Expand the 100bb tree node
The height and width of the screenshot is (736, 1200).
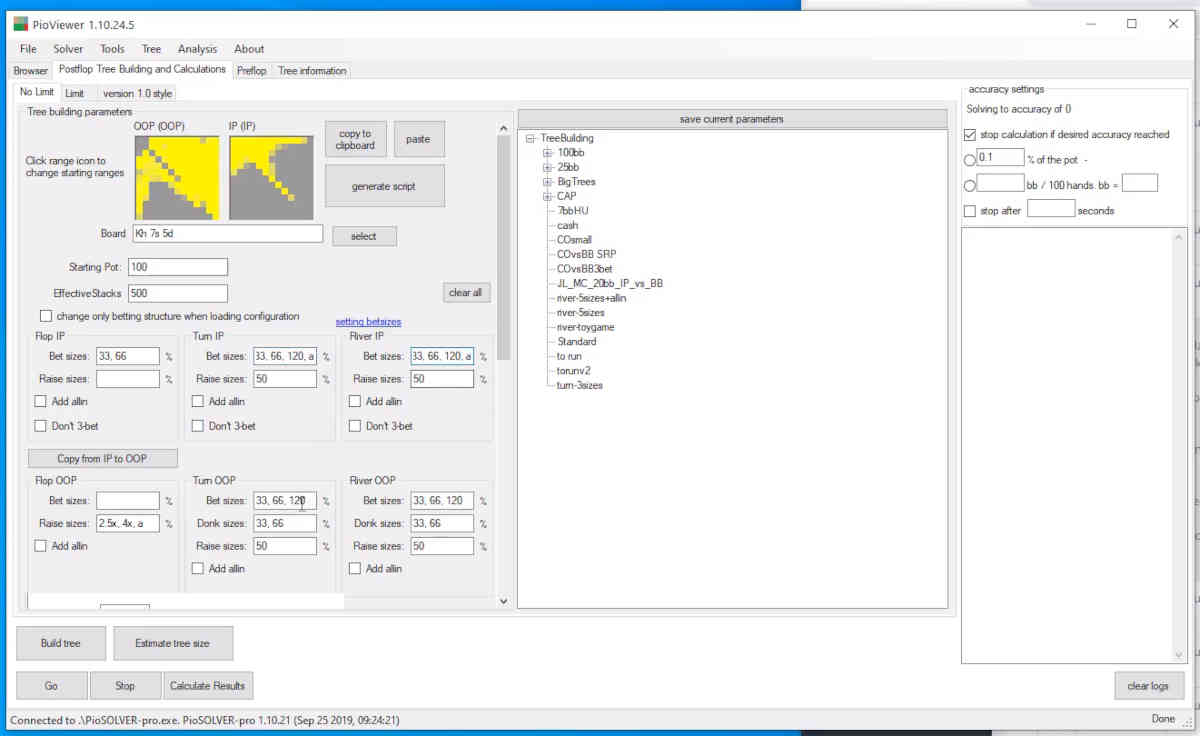[x=548, y=152]
